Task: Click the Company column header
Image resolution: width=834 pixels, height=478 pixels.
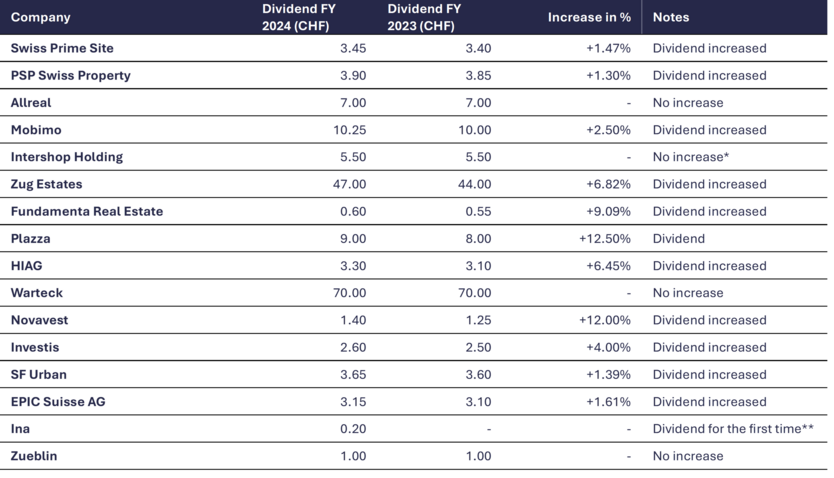Action: tap(40, 17)
